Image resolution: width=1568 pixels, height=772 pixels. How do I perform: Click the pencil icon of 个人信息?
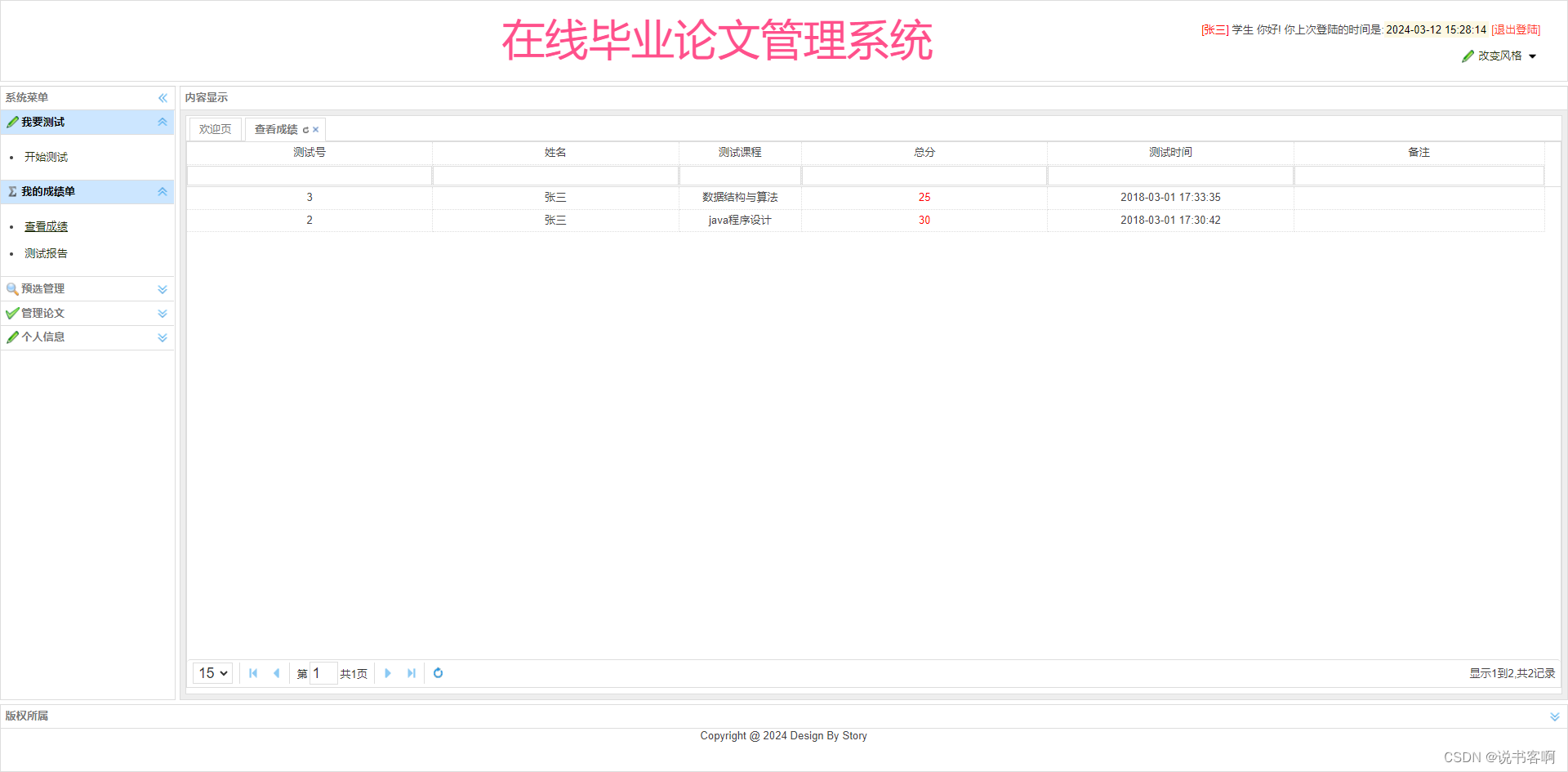point(12,337)
